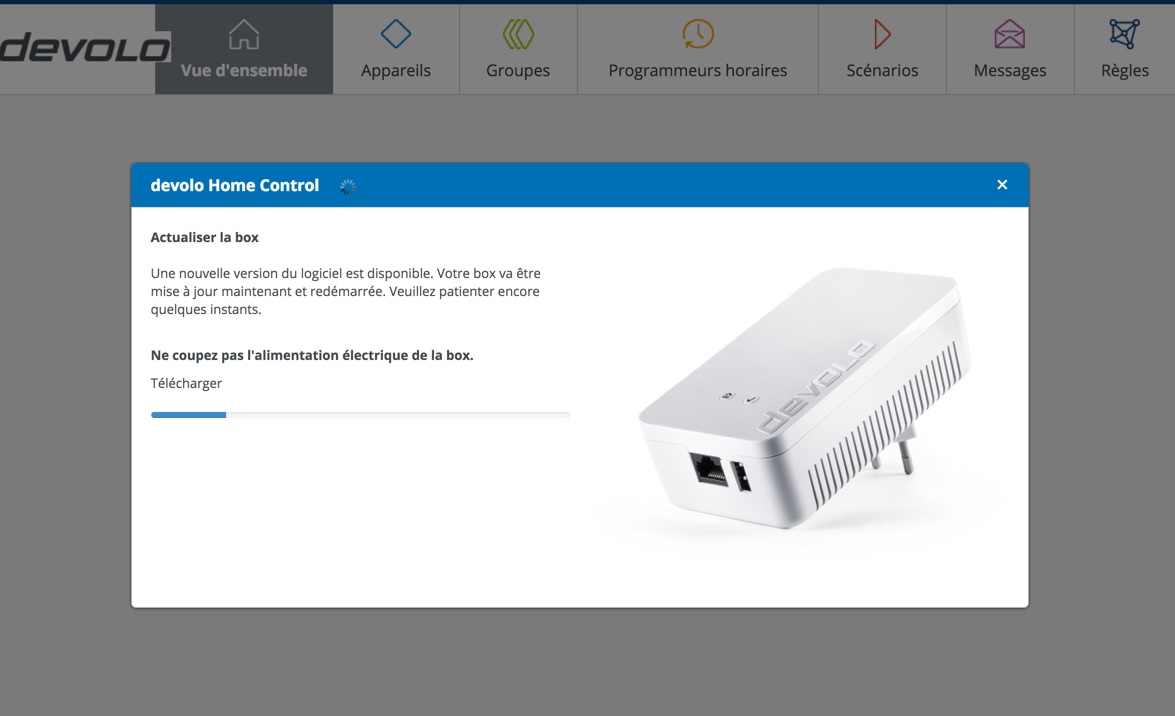Open the Appareils tab
Image resolution: width=1175 pixels, height=716 pixels.
396,49
